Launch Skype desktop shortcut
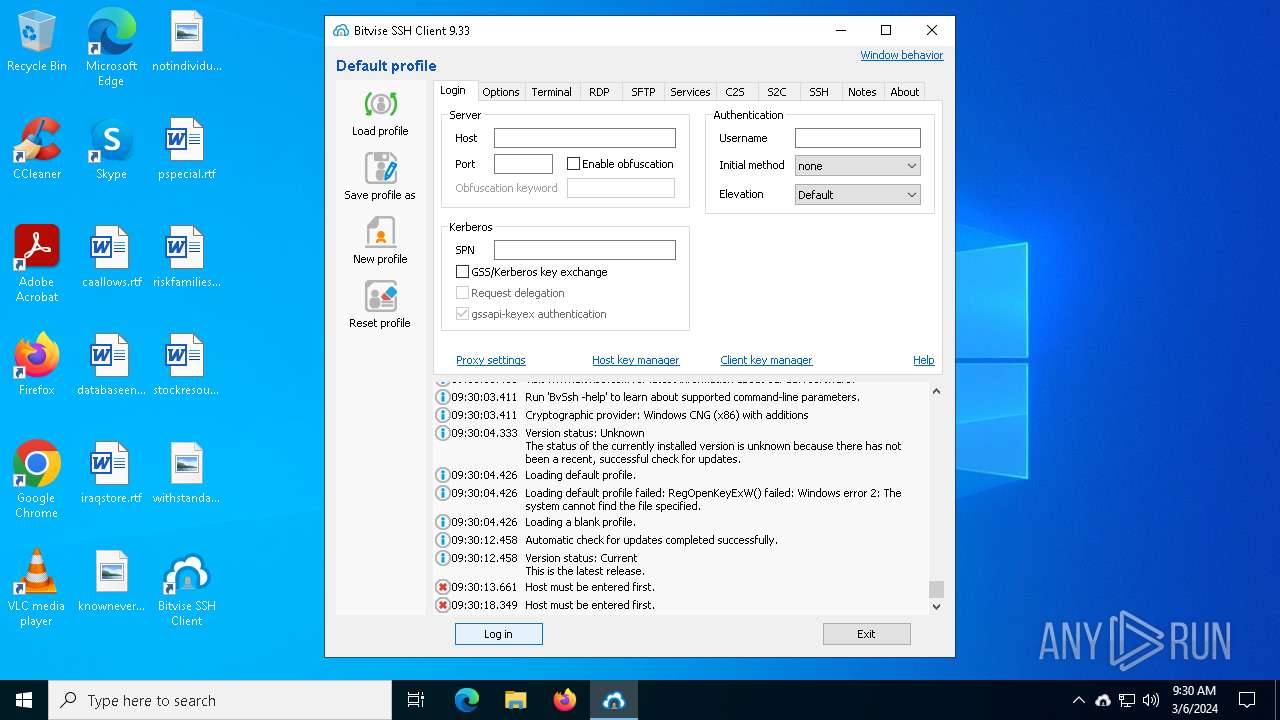The width and height of the screenshot is (1280, 720). (111, 148)
